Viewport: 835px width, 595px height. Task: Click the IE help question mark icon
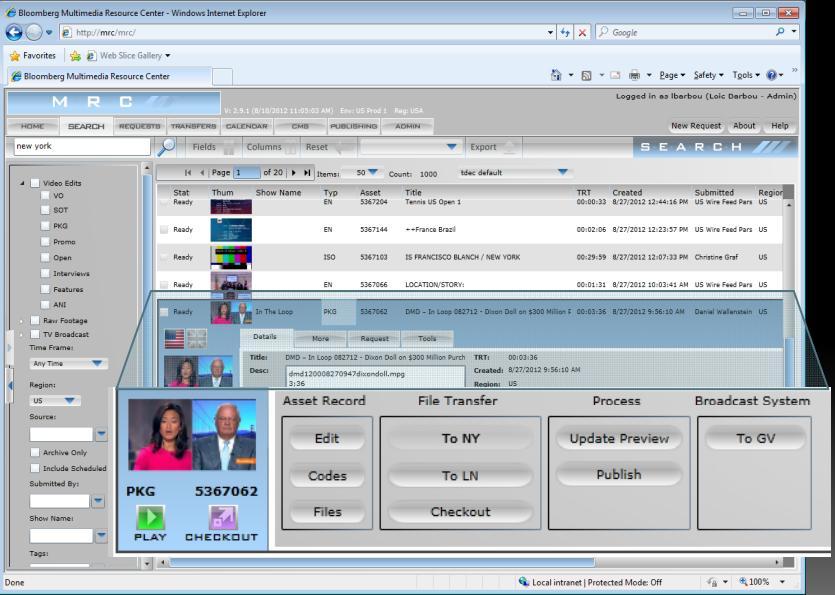click(771, 75)
